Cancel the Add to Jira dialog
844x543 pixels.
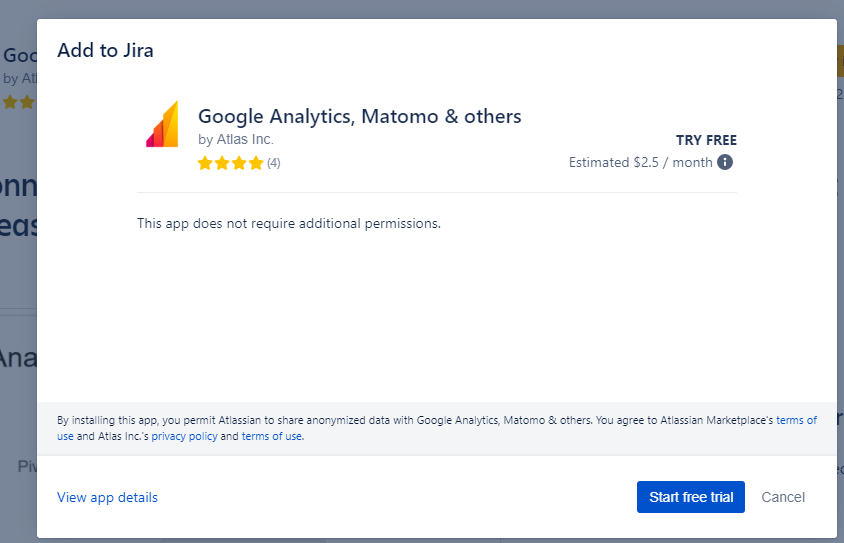click(x=783, y=497)
